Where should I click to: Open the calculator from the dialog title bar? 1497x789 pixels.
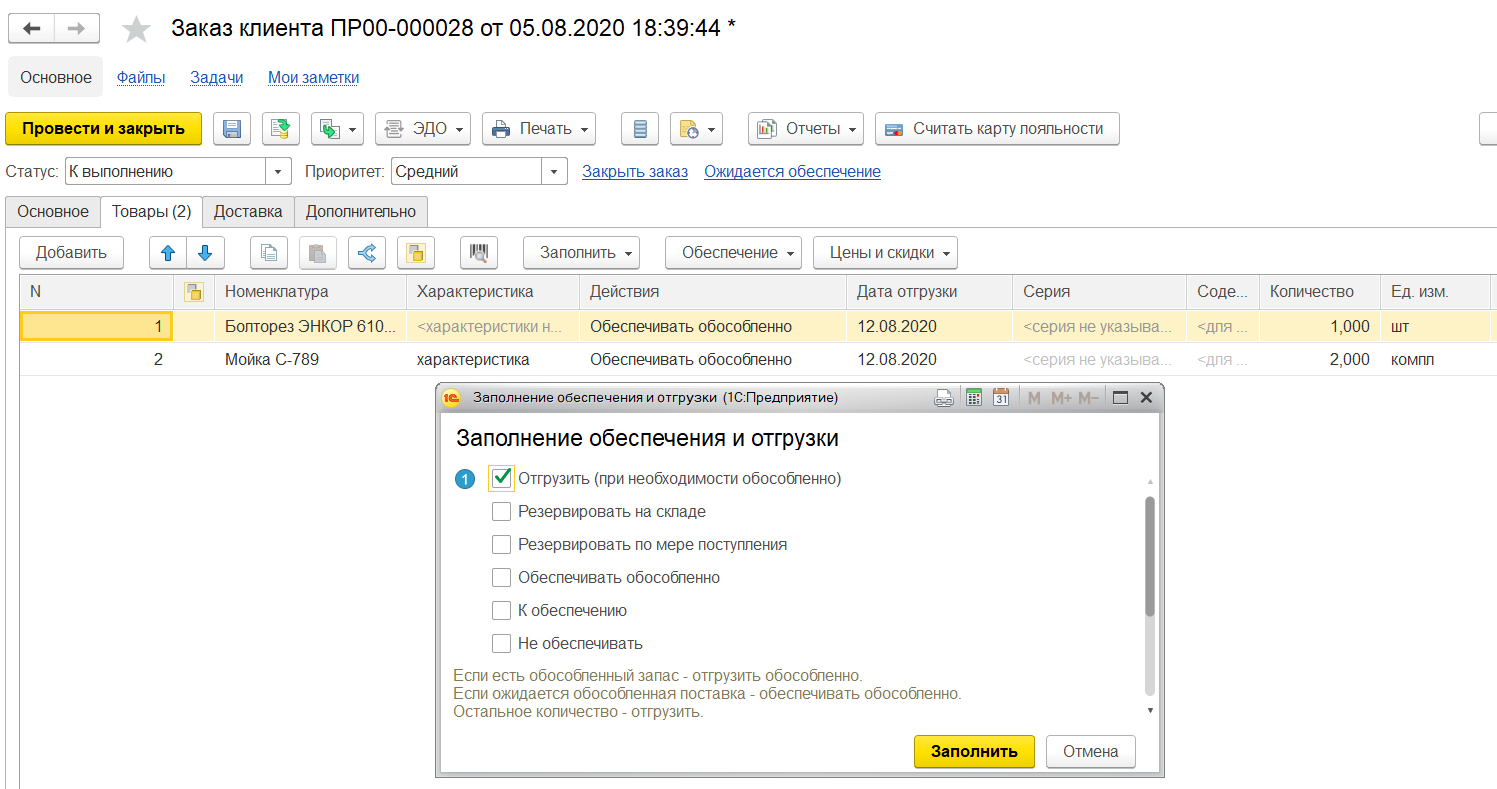973,398
